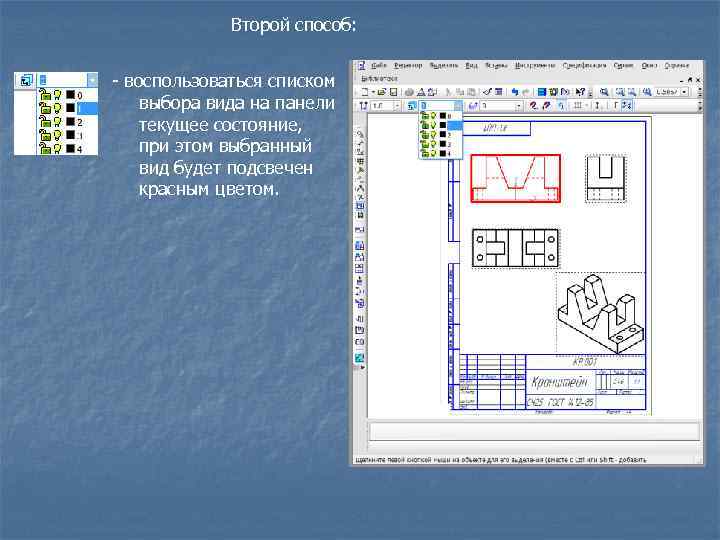Screen dimensions: 720x540
Task: Open the Вид menu
Action: pyautogui.click(x=472, y=66)
